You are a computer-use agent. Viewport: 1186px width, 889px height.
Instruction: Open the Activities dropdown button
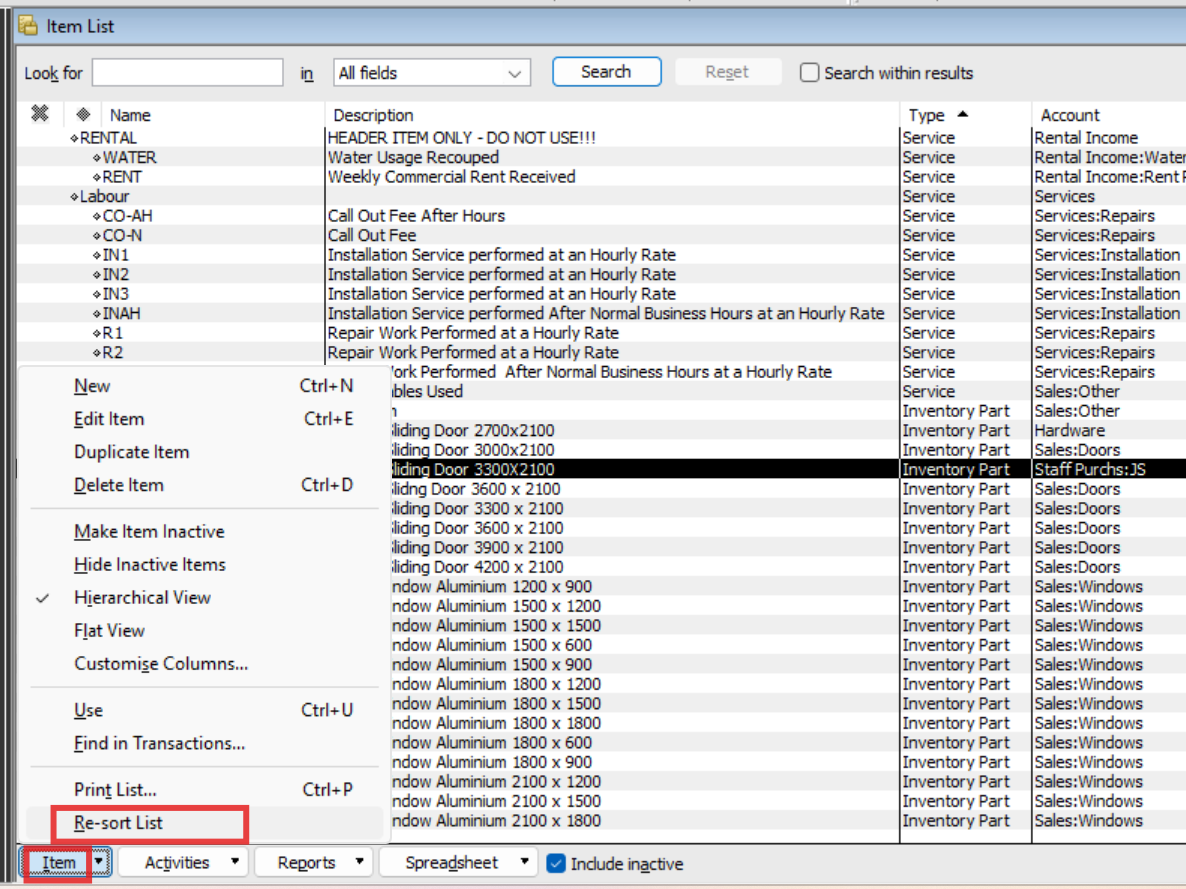pyautogui.click(x=182, y=863)
